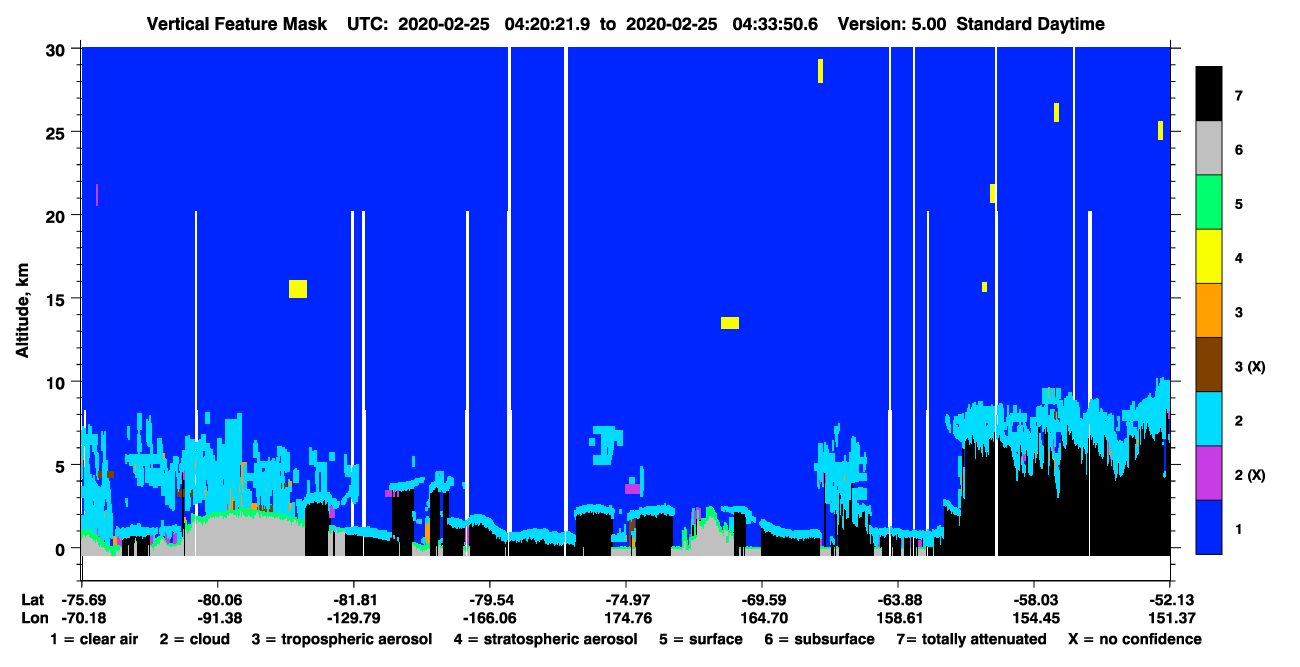Screen dimensions: 1300x667
Task: Click the '1 = clear air' key text
Action: pyautogui.click(x=93, y=639)
